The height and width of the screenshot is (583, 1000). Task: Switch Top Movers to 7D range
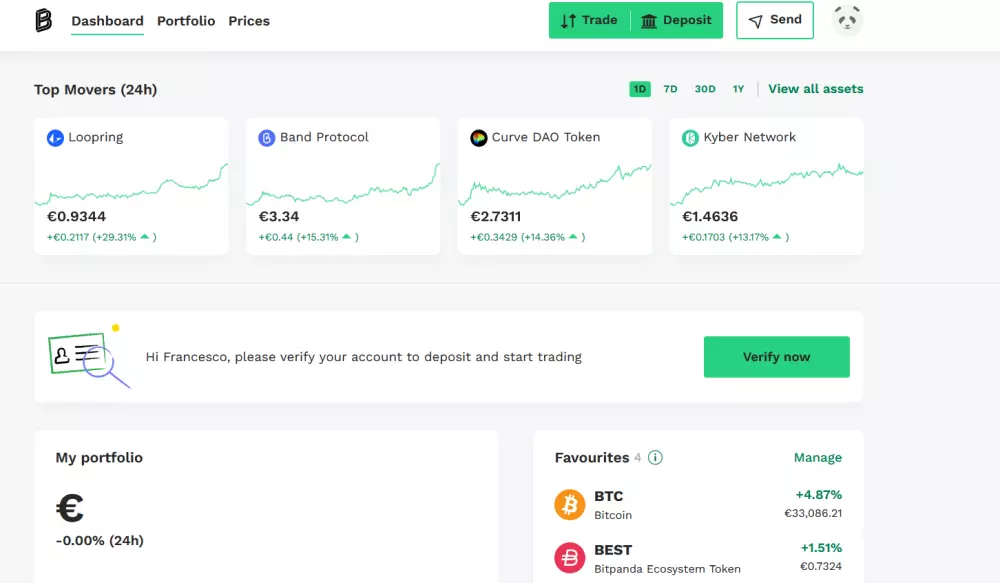click(x=670, y=89)
